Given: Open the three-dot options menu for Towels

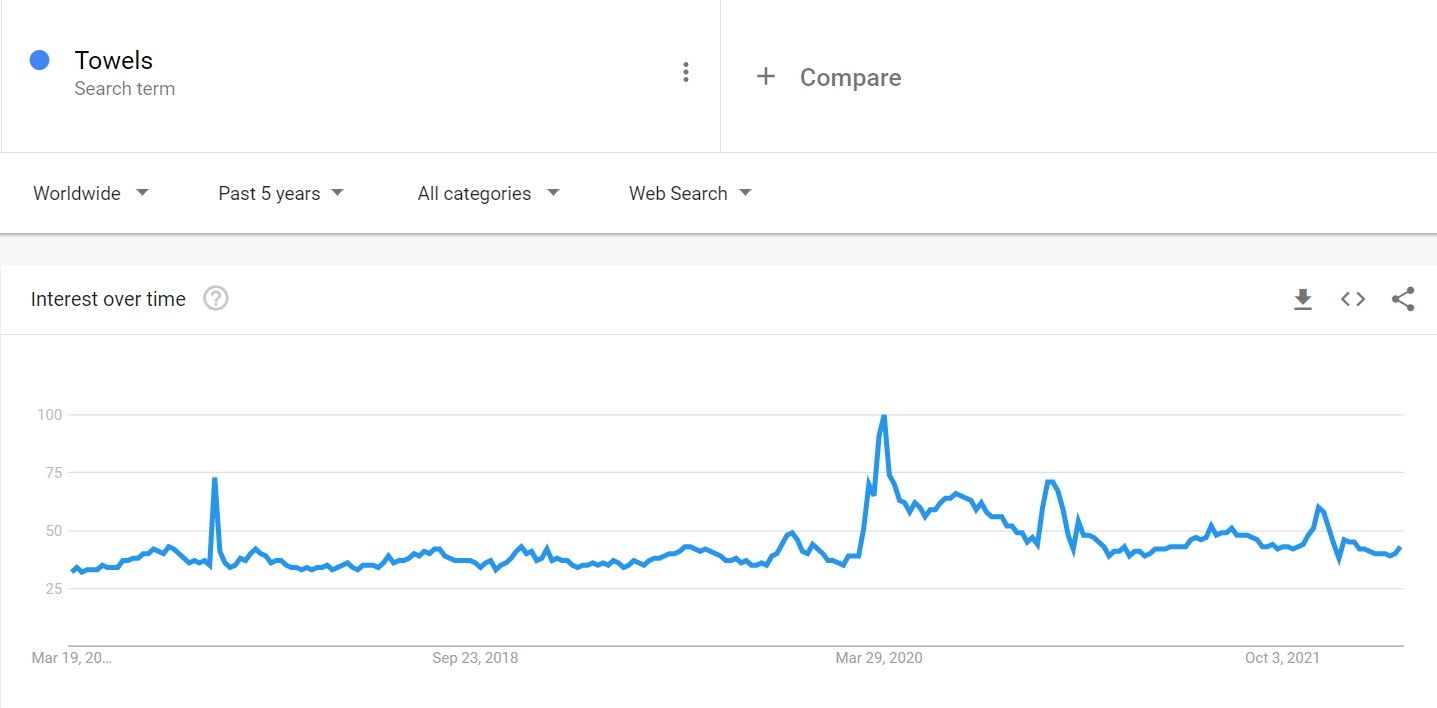Looking at the screenshot, I should tap(686, 72).
